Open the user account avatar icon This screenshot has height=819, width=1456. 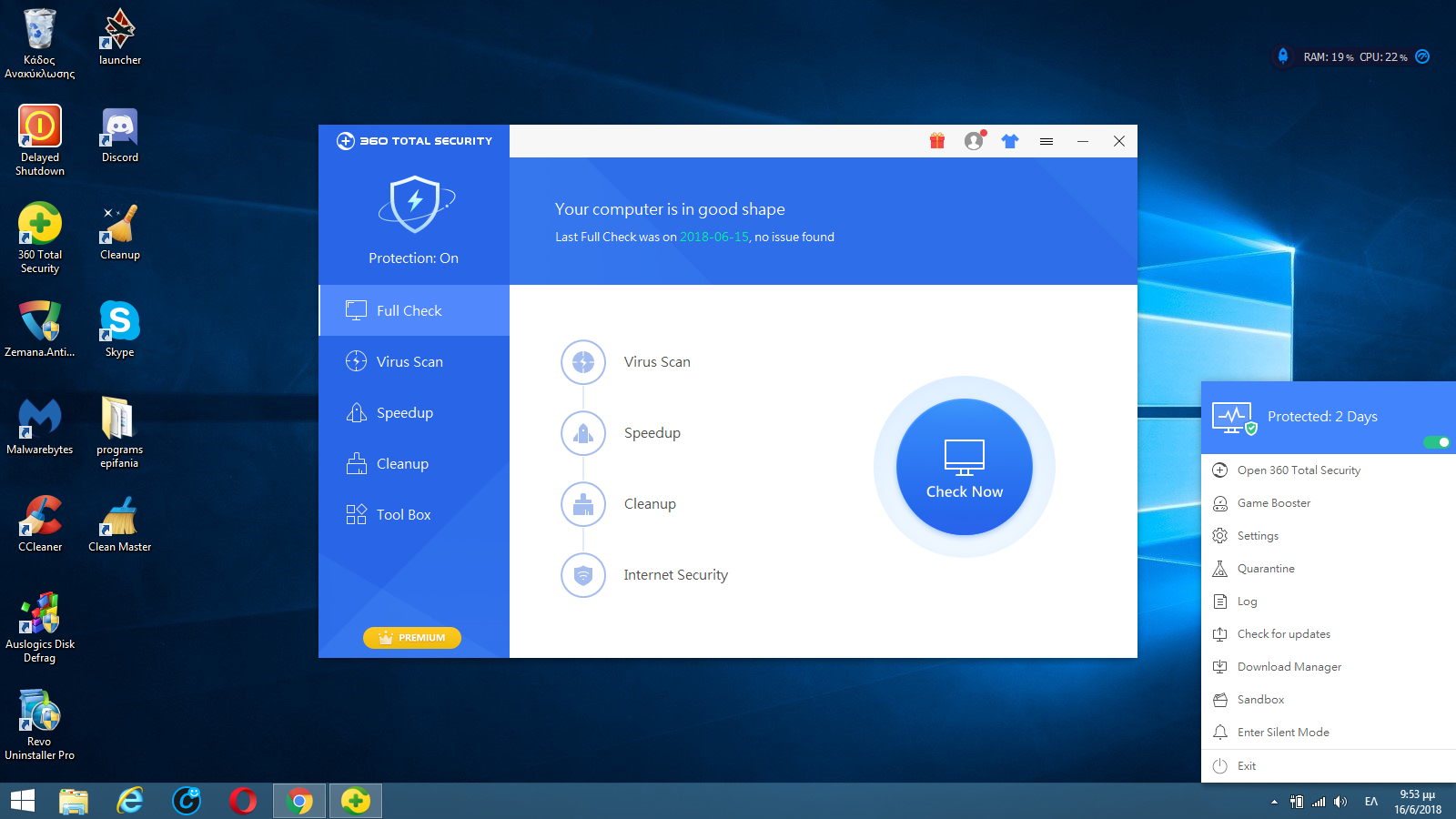[975, 140]
